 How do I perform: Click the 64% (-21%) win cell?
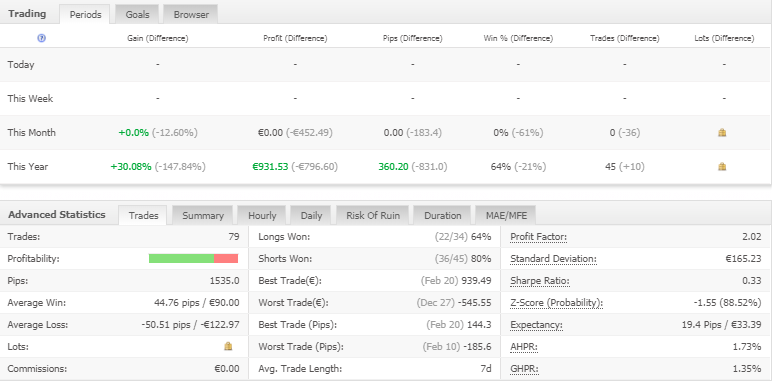[518, 166]
